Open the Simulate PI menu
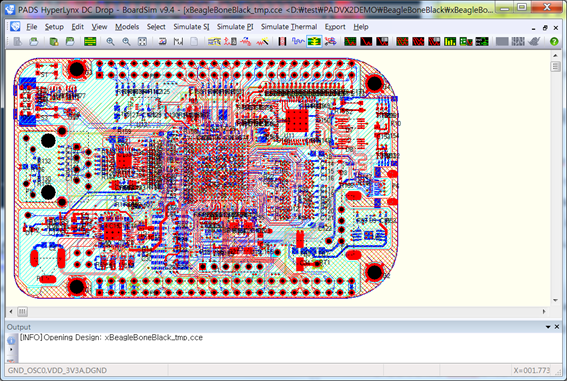567x381 pixels. coord(235,27)
